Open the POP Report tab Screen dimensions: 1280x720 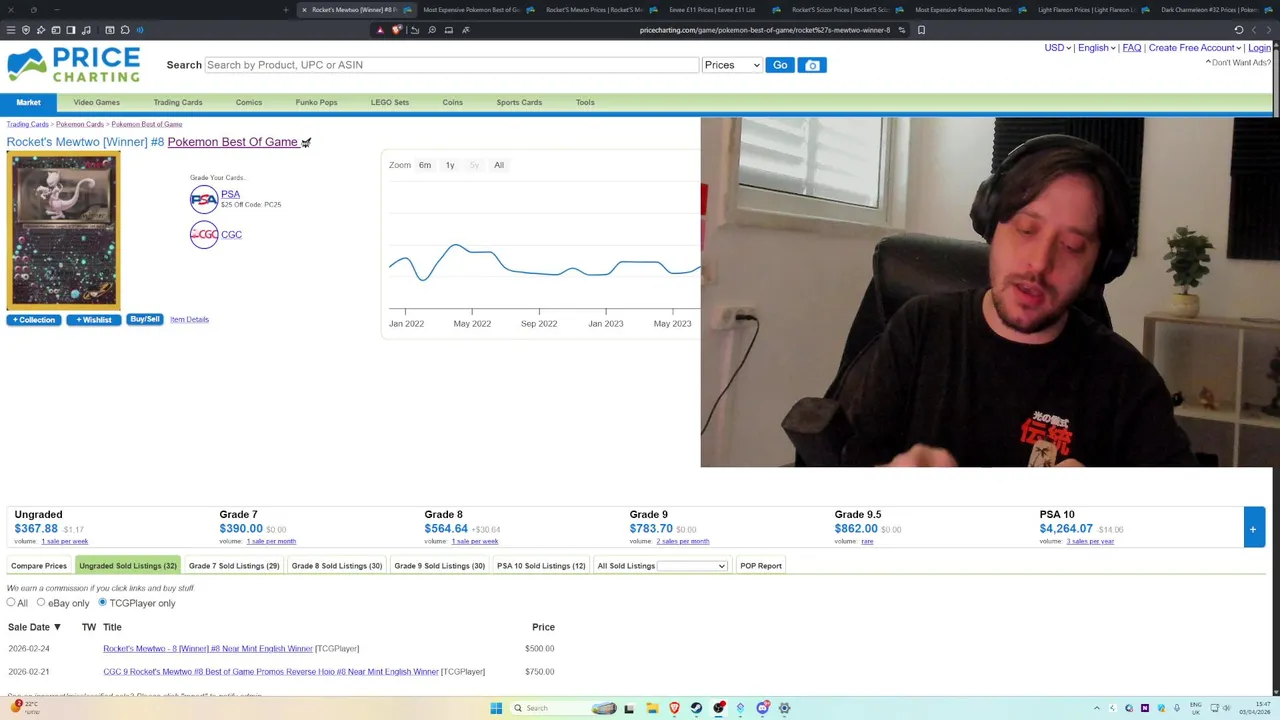pos(761,566)
